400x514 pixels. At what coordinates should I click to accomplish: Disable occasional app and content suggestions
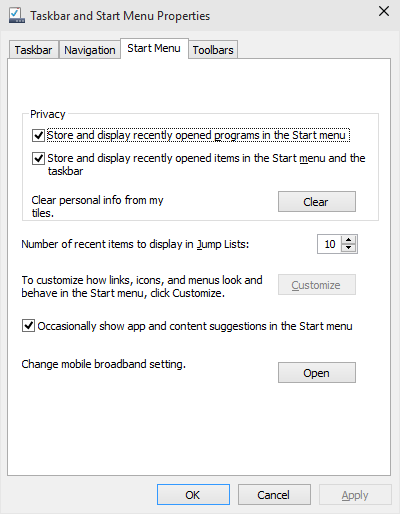point(28,326)
